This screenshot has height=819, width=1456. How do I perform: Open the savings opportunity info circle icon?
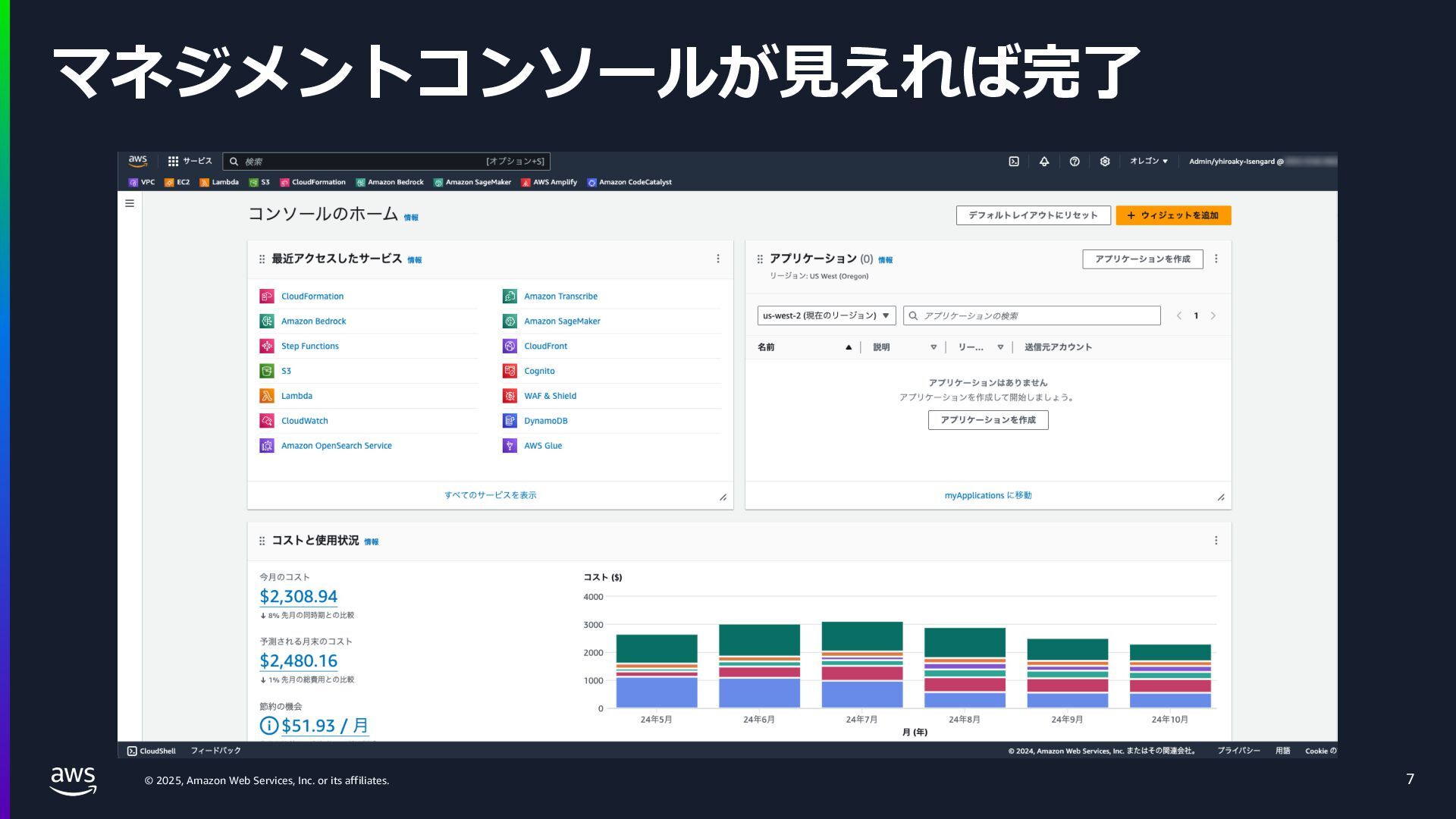tap(269, 726)
